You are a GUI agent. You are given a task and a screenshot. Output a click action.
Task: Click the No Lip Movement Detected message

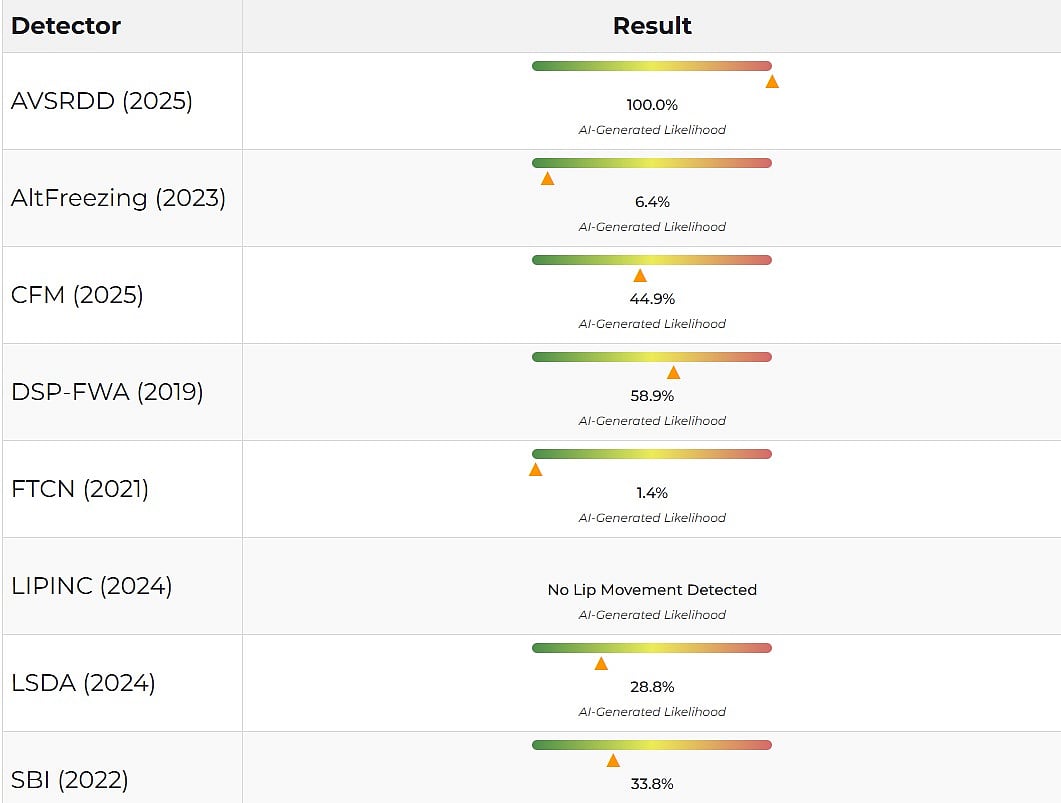[x=652, y=590]
